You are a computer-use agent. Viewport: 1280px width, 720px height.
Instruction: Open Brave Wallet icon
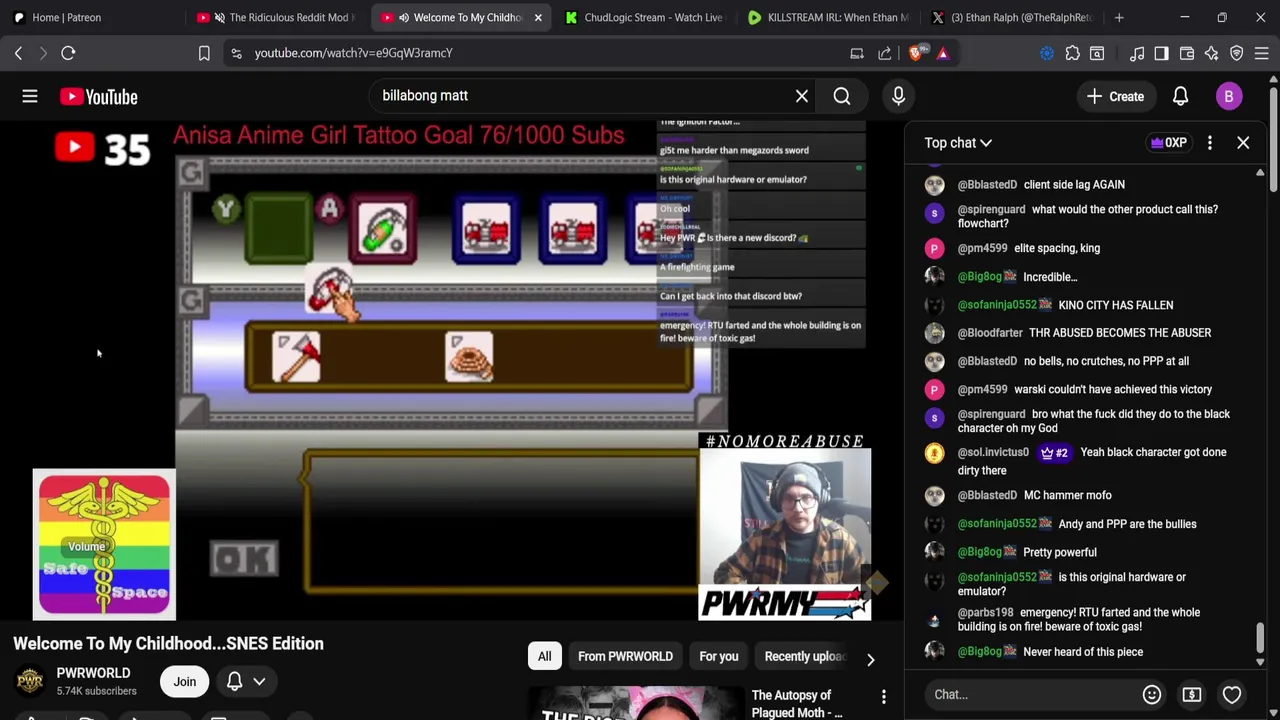tap(1187, 53)
